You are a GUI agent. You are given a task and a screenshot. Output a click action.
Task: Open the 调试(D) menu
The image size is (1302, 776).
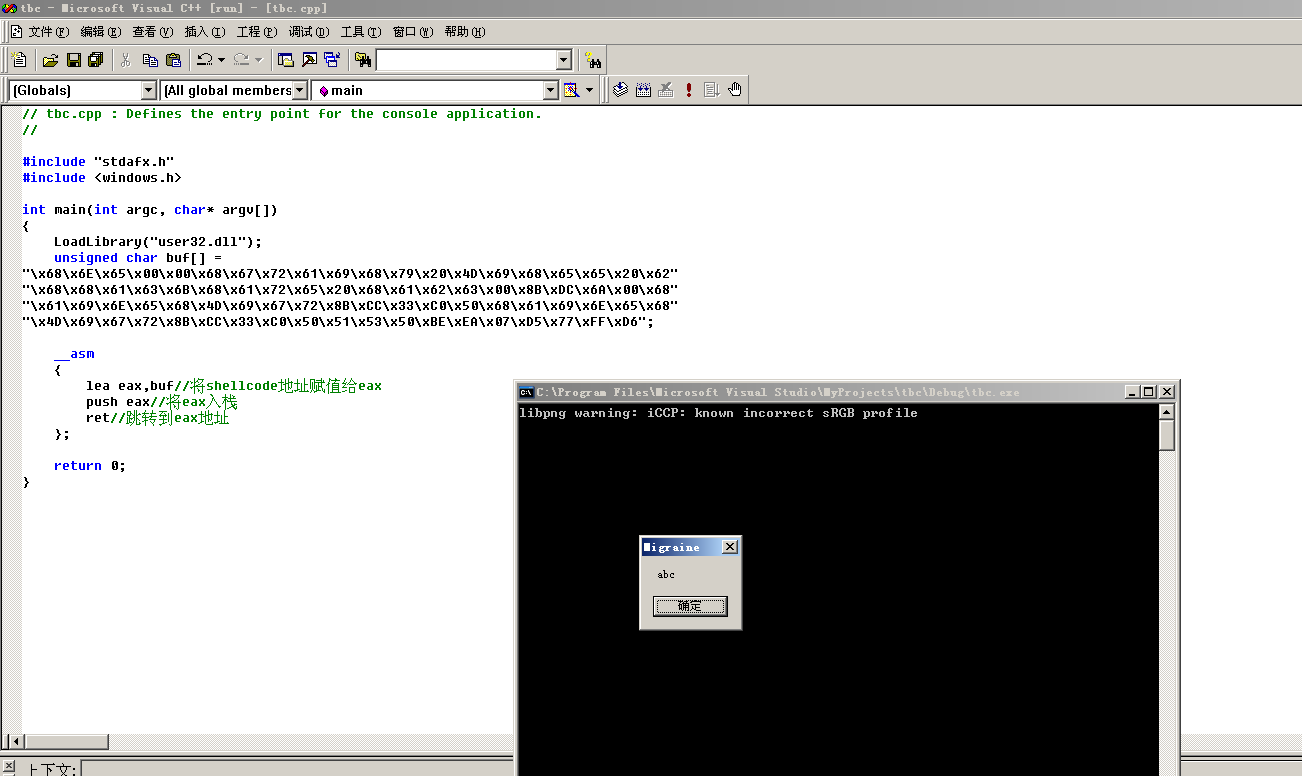(x=309, y=32)
